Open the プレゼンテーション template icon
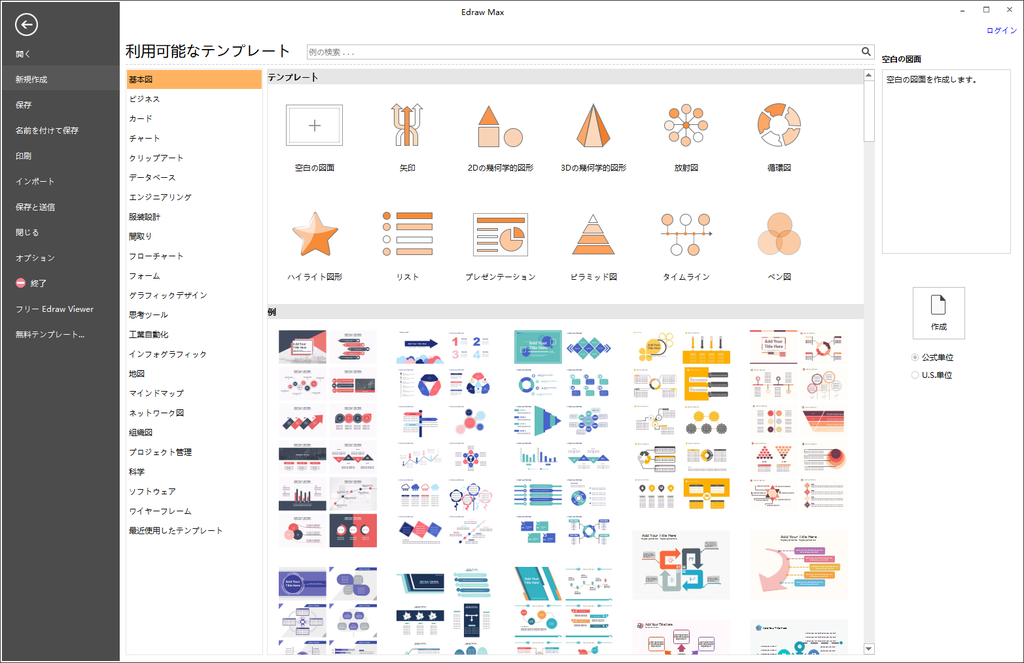 (x=500, y=234)
